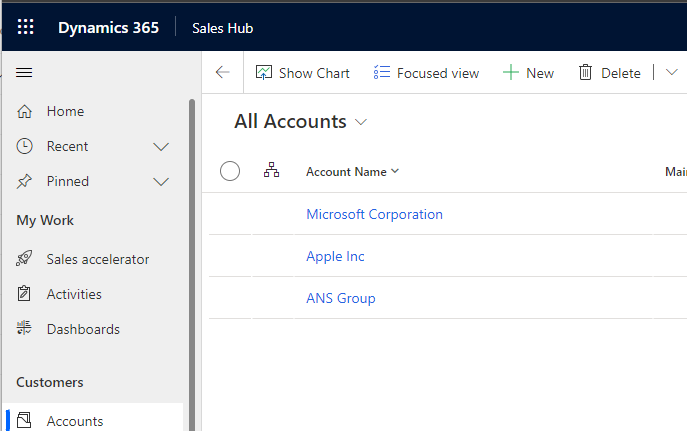The height and width of the screenshot is (431, 687).
Task: Click the hierarchy icon column header
Action: tap(271, 171)
